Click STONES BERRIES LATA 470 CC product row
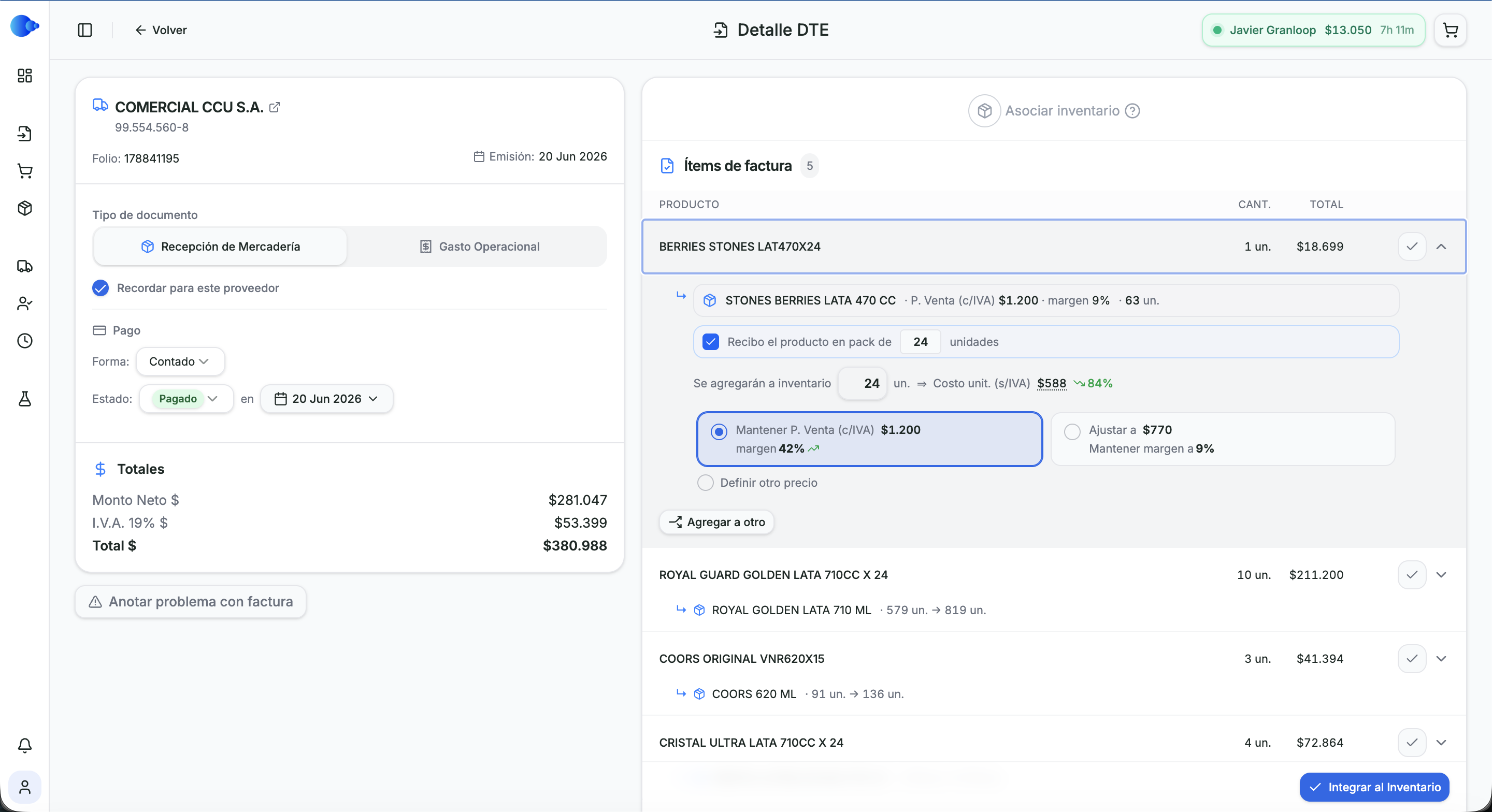 tap(1046, 300)
